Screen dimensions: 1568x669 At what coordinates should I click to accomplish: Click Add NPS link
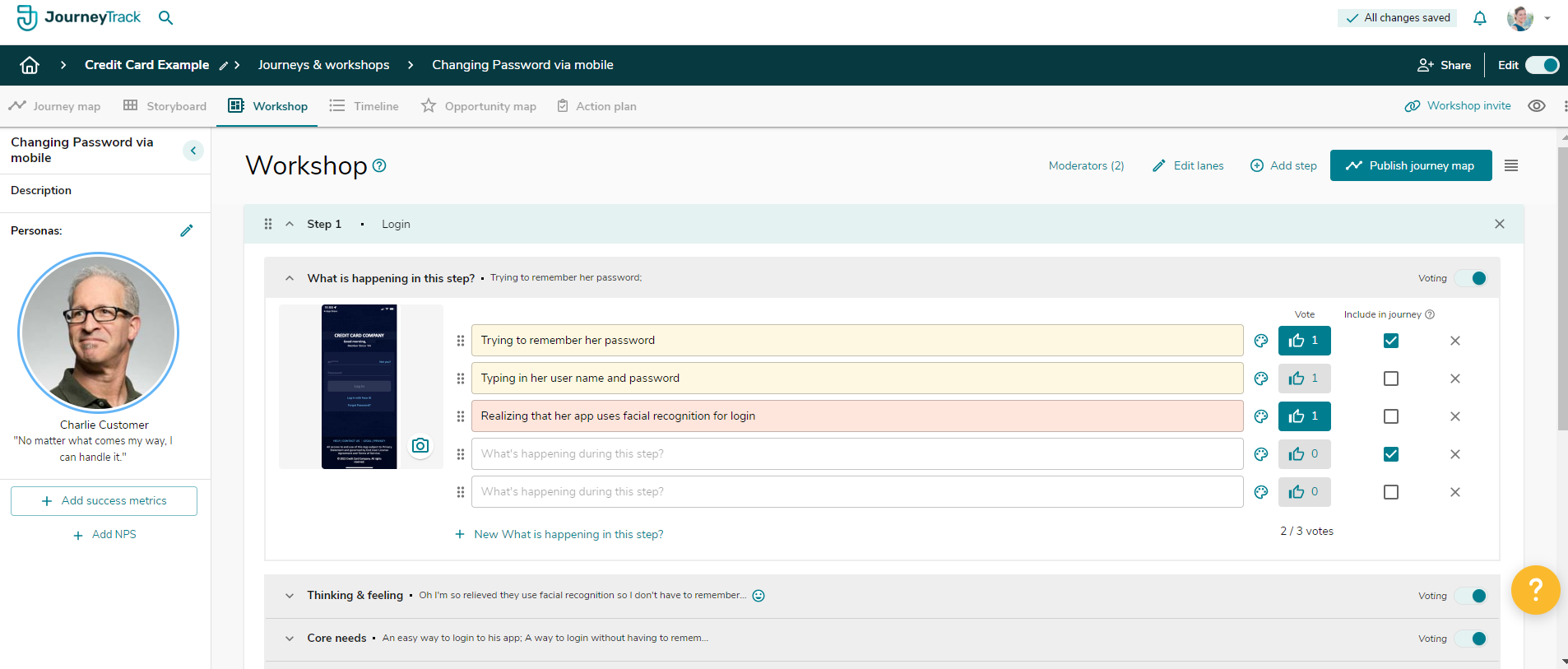click(104, 535)
